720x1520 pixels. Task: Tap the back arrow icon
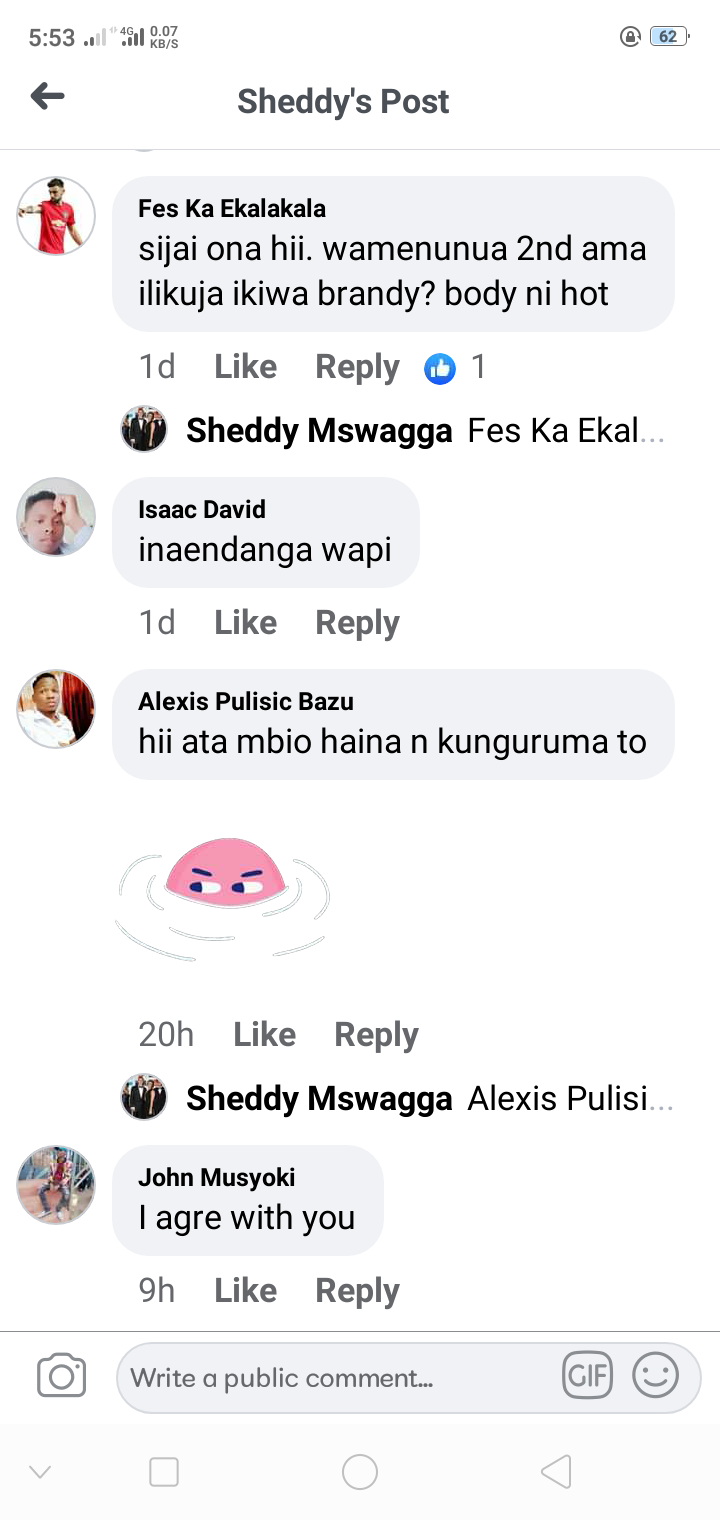47,97
